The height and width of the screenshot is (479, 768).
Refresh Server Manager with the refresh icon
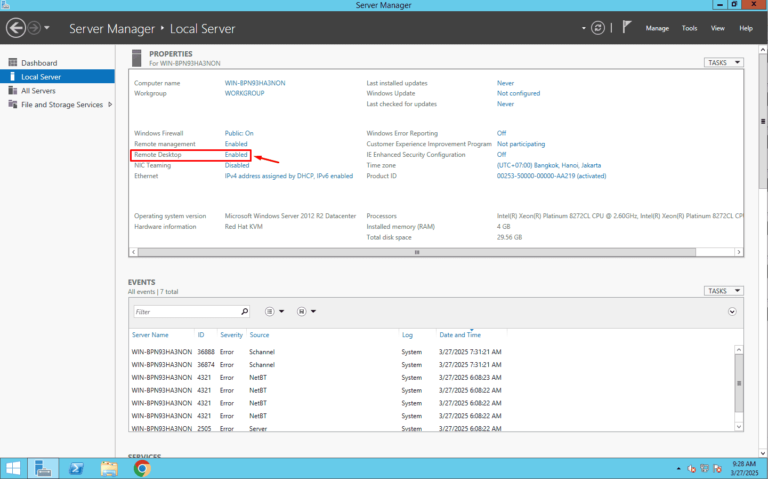pos(598,28)
